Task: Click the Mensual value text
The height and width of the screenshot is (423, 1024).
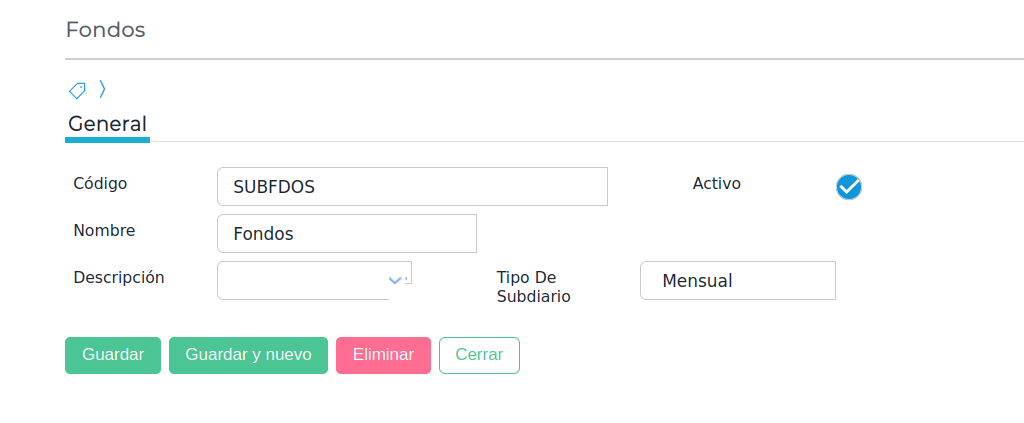Action: pos(697,281)
